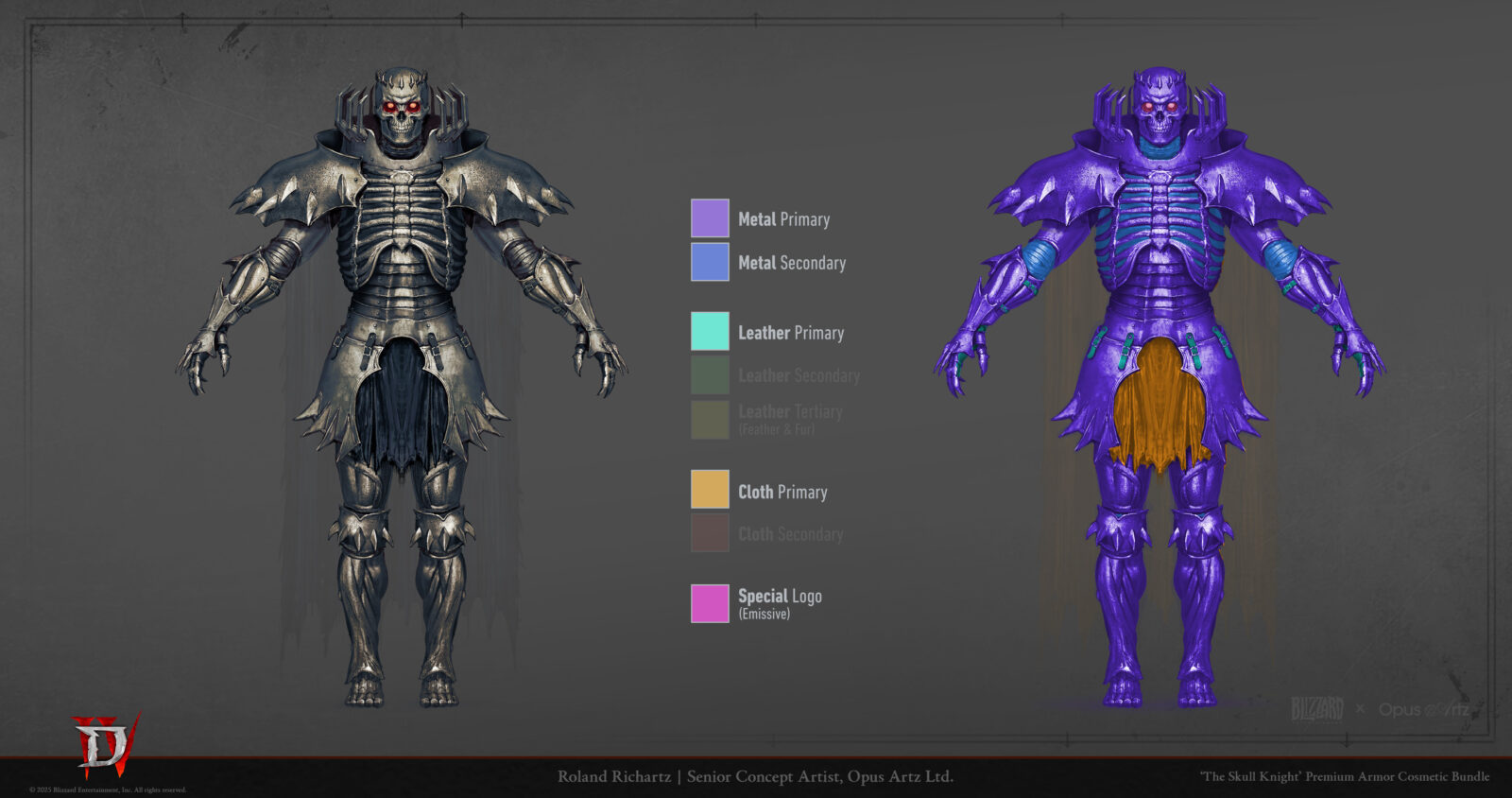The height and width of the screenshot is (798, 1512).
Task: Choose the magenta Special Logo swatch
Action: 710,603
